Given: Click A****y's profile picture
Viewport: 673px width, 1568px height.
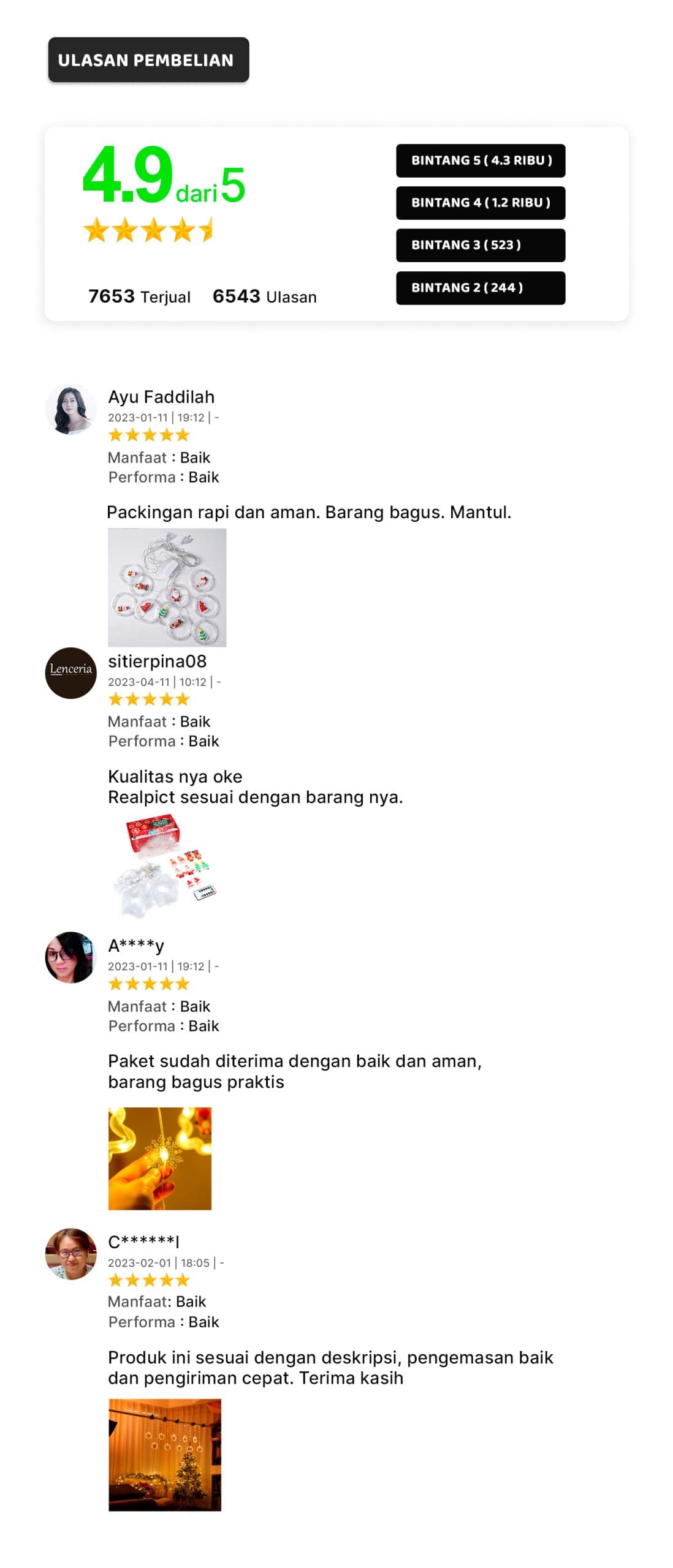Looking at the screenshot, I should (x=70, y=957).
